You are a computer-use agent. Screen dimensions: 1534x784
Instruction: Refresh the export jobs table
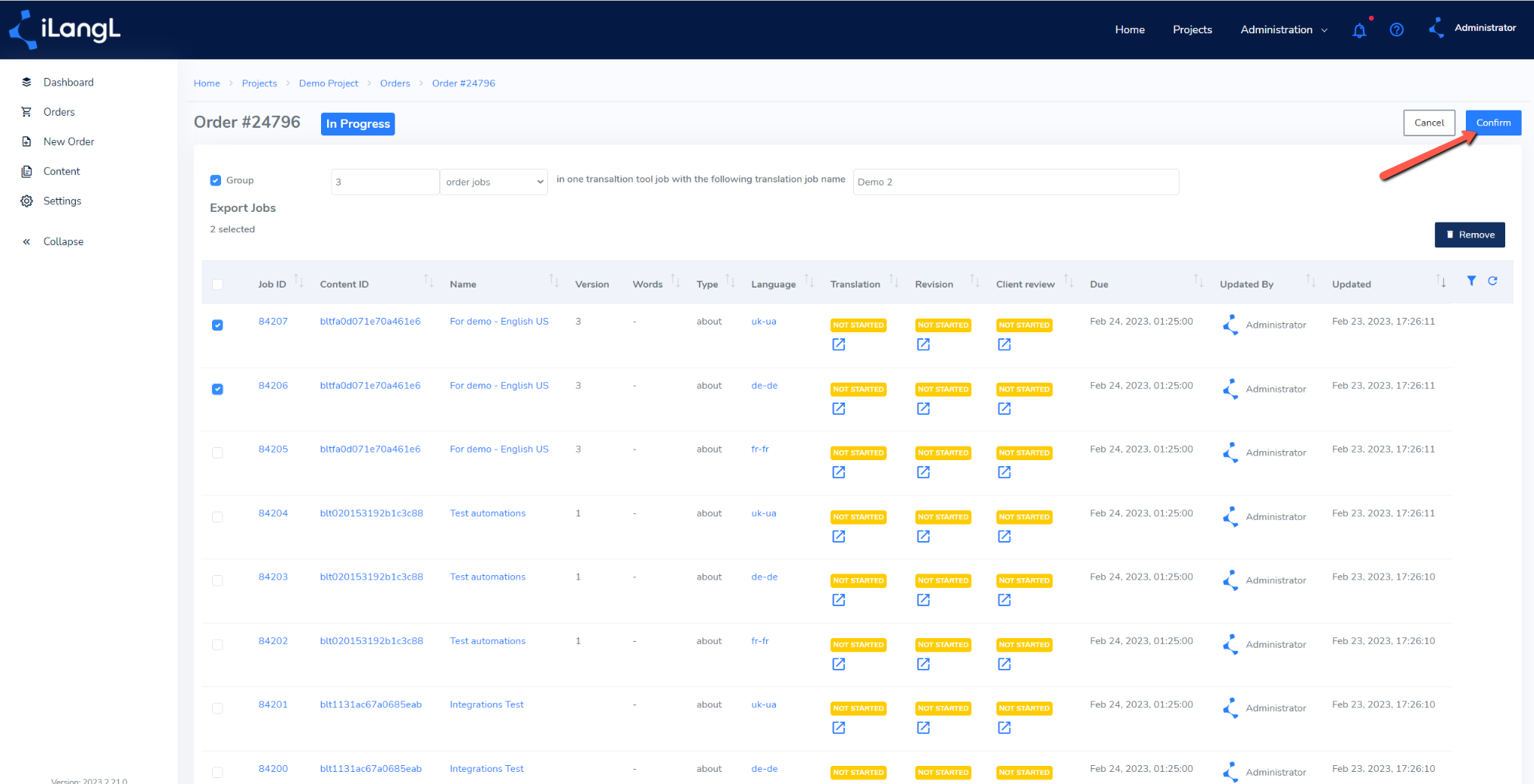(x=1492, y=281)
